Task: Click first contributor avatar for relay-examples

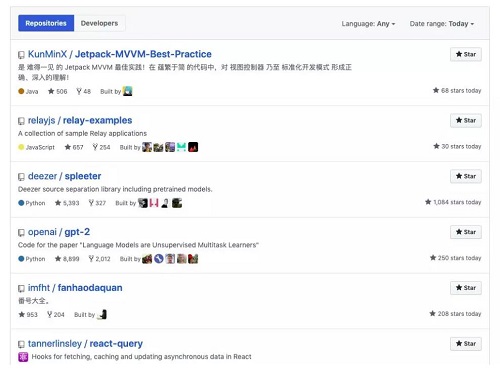Action: (147, 147)
